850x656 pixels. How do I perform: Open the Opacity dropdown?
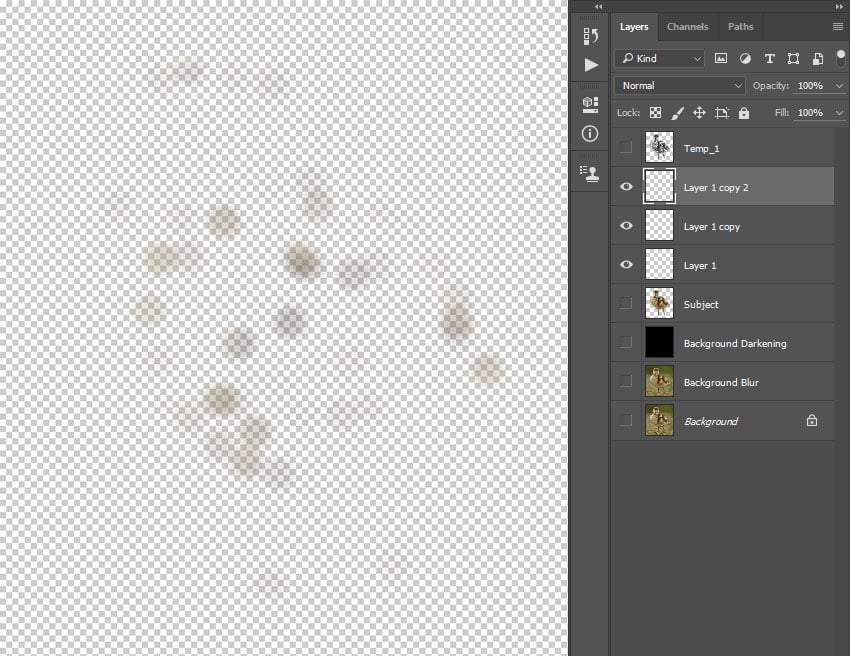coord(838,85)
